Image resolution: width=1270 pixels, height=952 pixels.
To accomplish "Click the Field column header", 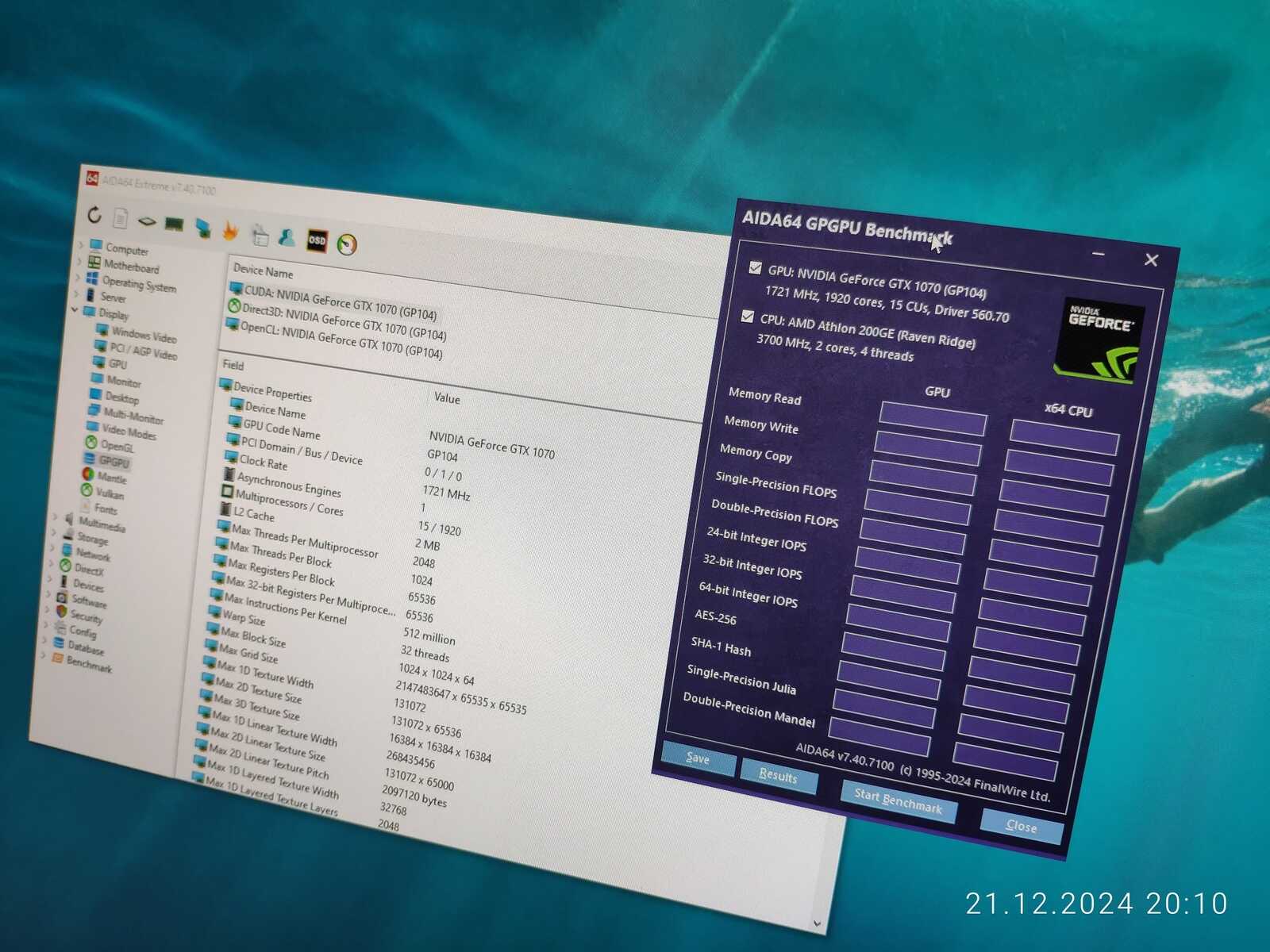I will click(233, 365).
